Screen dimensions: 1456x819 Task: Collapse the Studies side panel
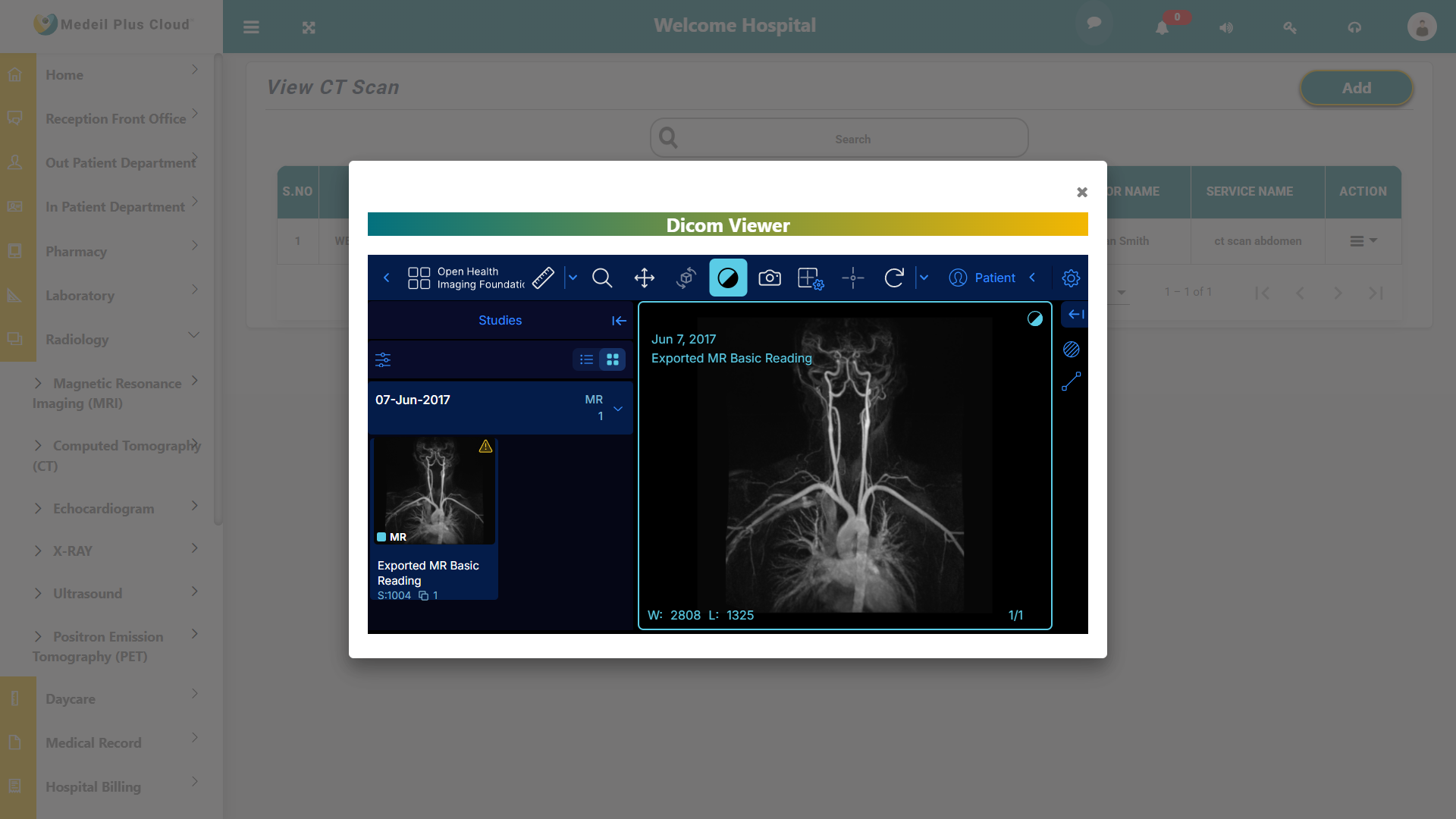(619, 321)
